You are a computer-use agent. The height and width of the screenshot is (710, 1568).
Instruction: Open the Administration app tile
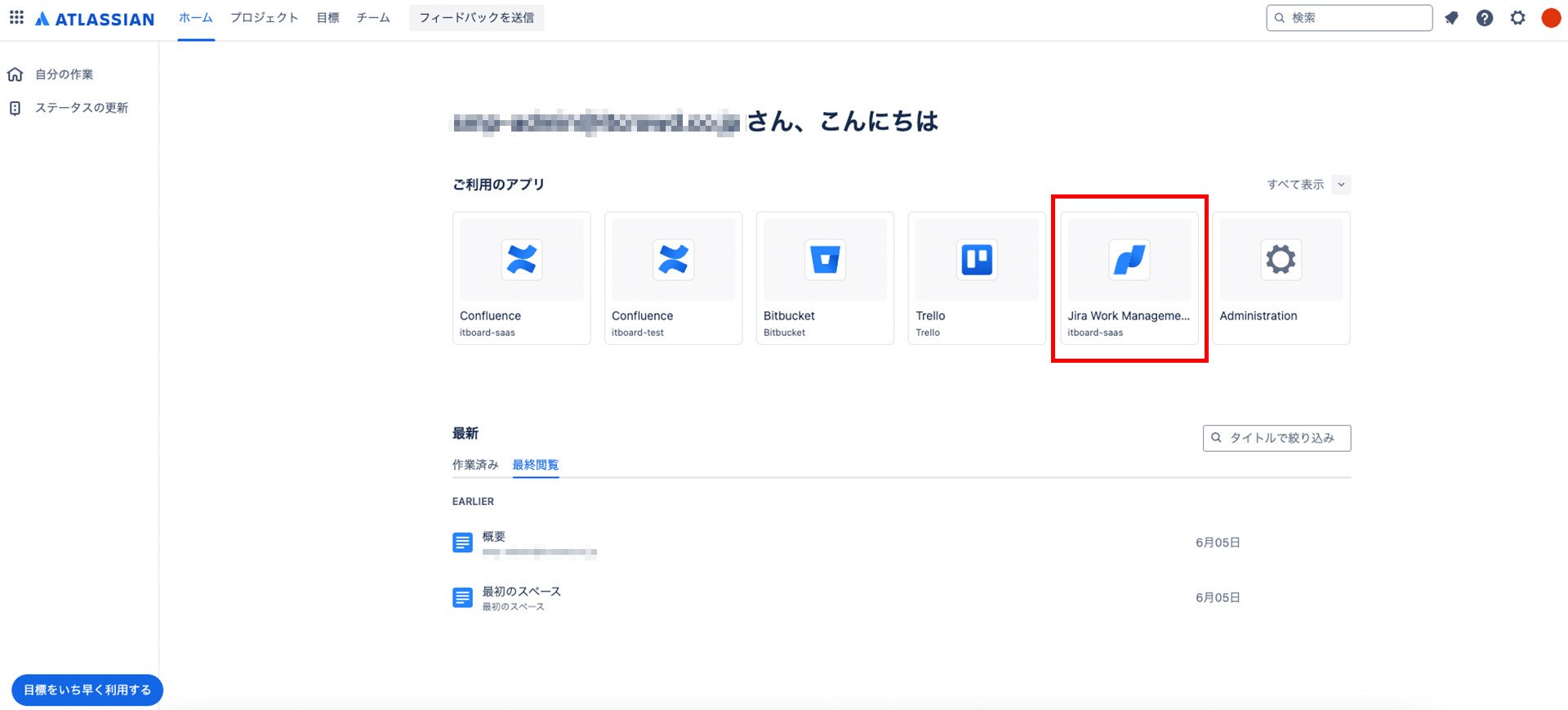1281,278
